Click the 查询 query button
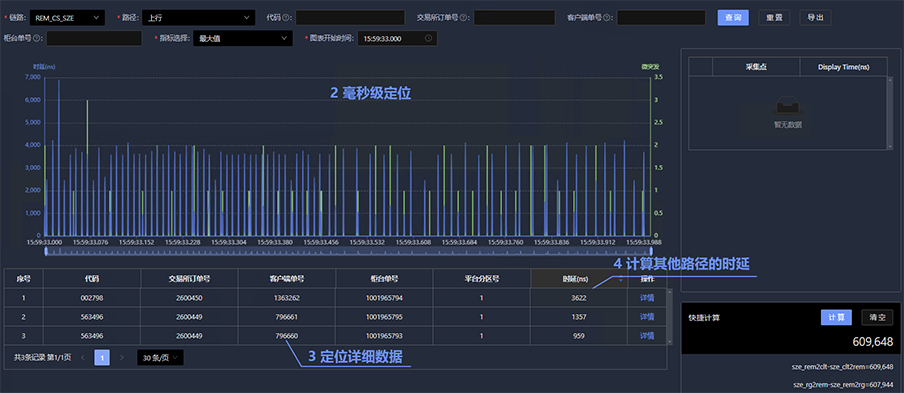Screen dimensions: 904x393 pos(733,17)
